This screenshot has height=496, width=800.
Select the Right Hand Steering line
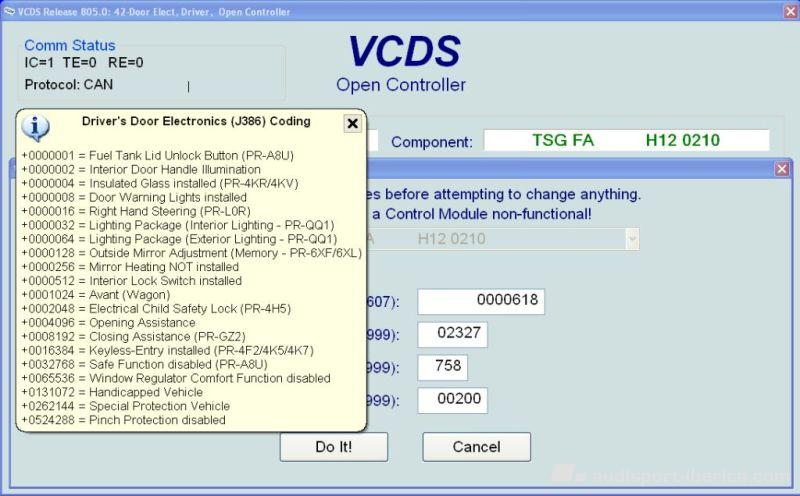point(136,211)
